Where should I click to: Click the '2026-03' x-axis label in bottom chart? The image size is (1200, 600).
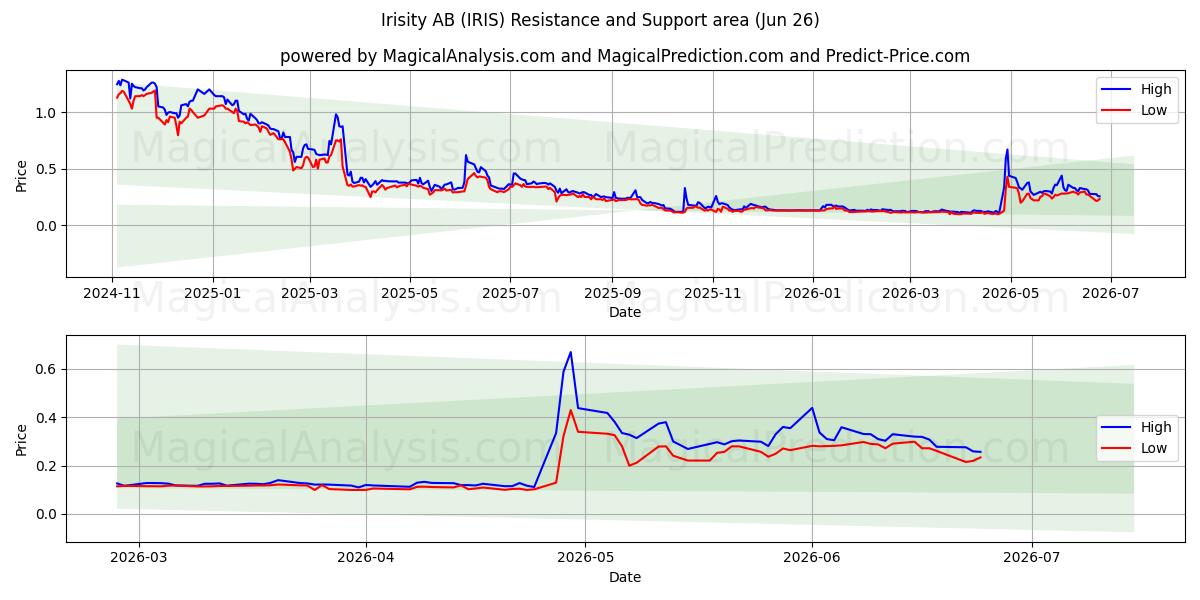click(x=139, y=560)
